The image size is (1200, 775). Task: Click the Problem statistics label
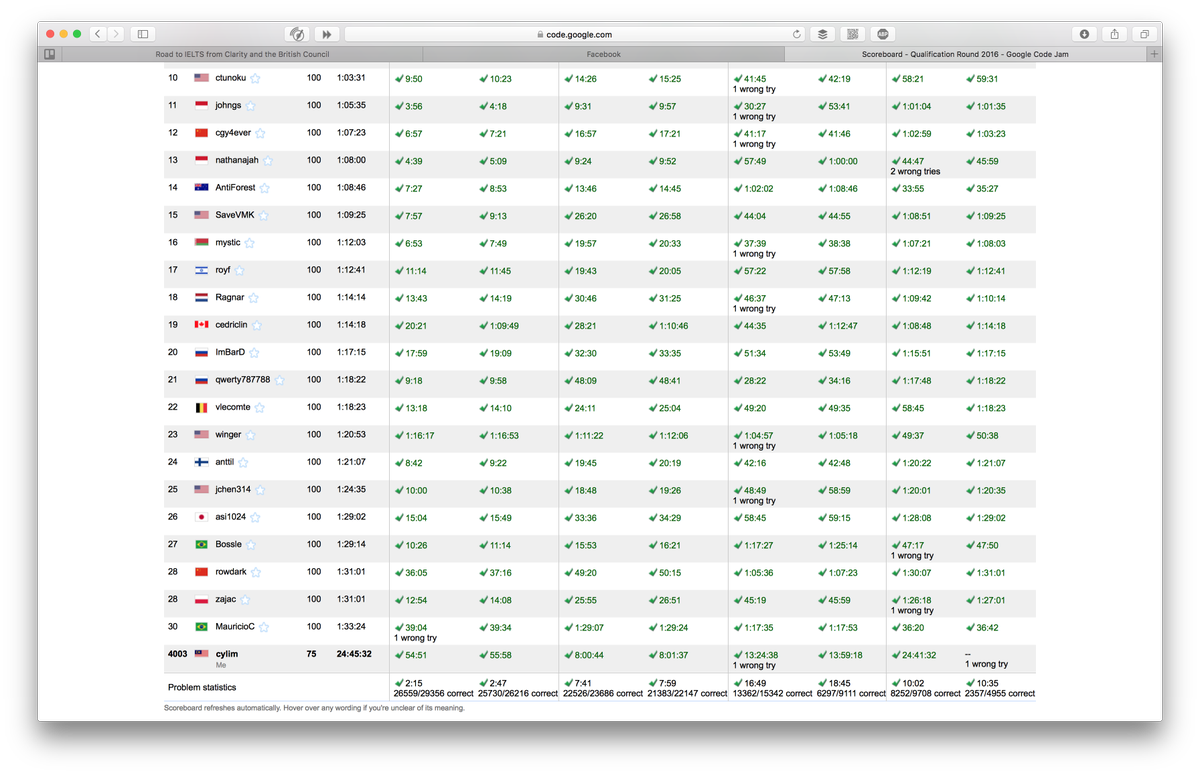coord(201,687)
